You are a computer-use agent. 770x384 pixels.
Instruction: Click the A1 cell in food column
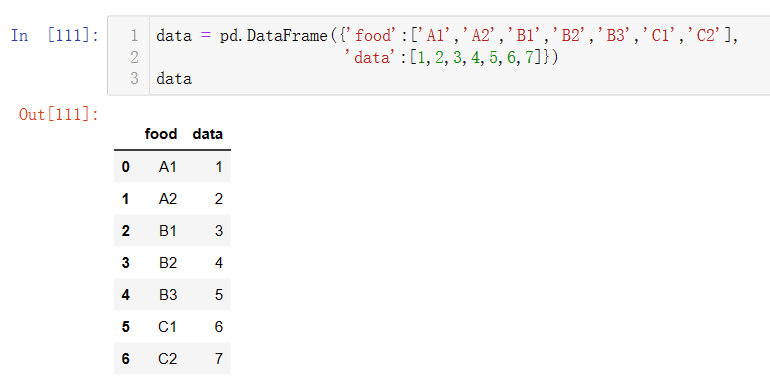pyautogui.click(x=167, y=167)
